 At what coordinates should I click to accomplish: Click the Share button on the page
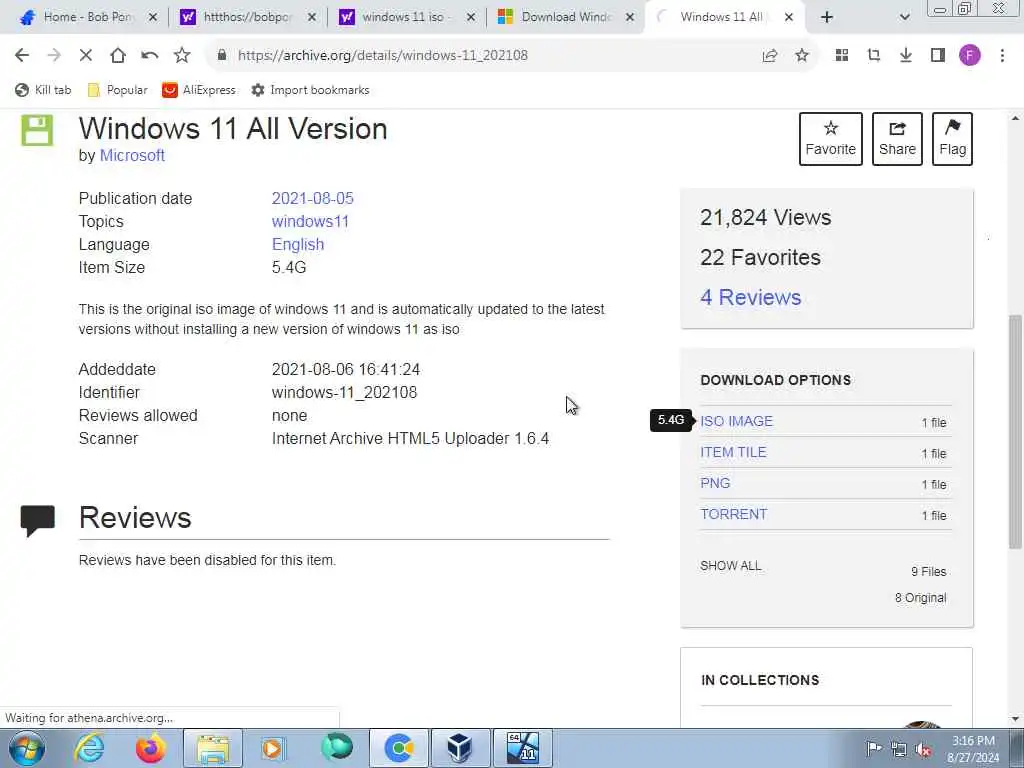(897, 138)
